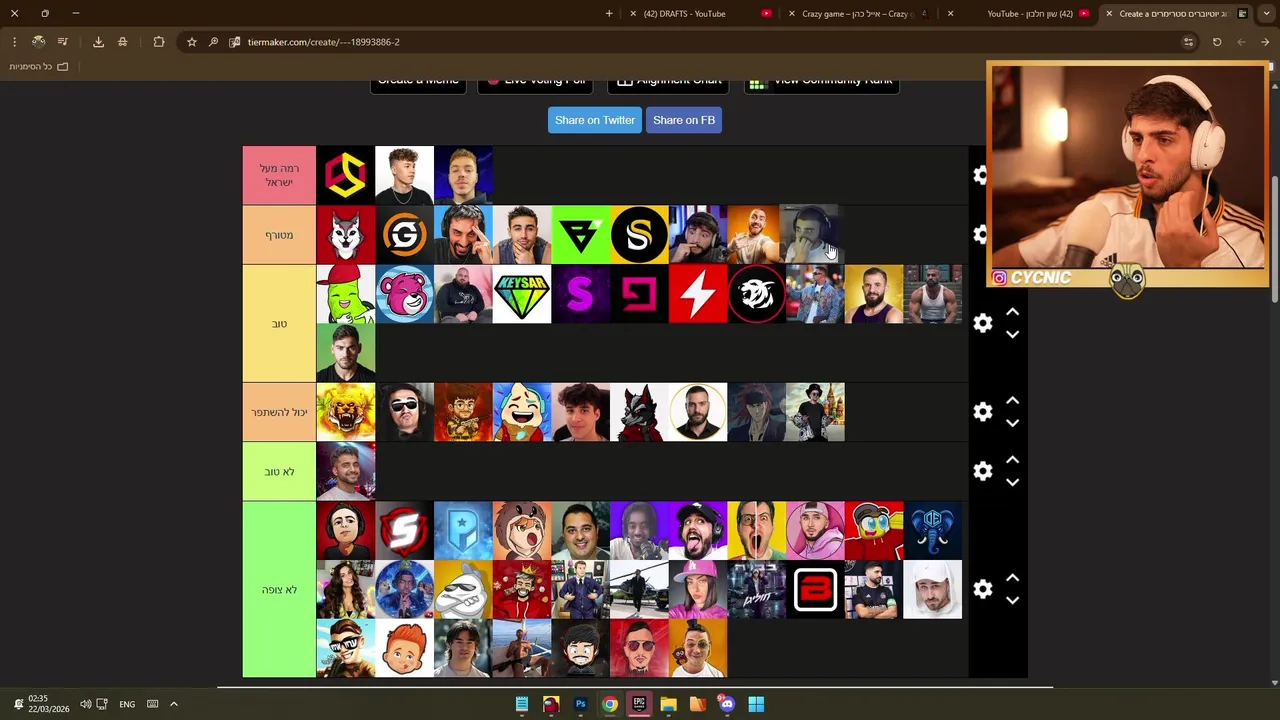Click Share on FB button
Screen dimensions: 1280x720
(684, 120)
